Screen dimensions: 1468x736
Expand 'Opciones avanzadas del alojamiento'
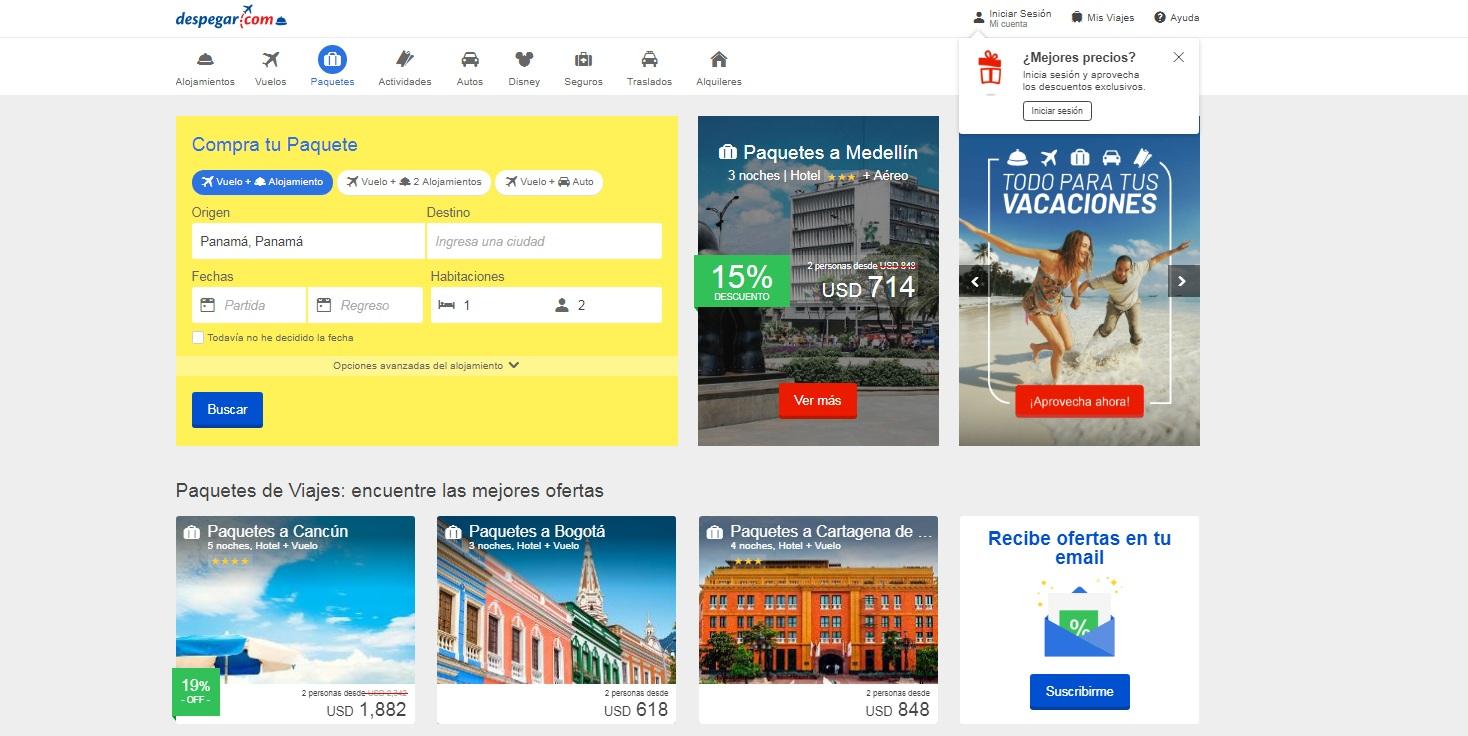coord(426,366)
